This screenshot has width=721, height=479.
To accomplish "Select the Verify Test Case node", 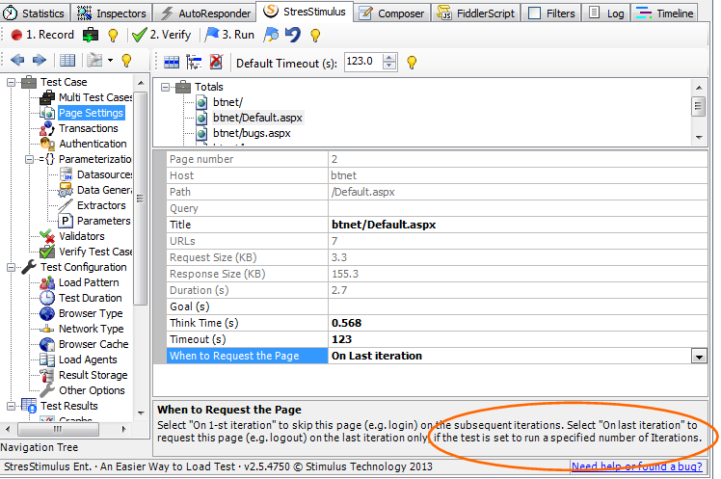I will [95, 252].
